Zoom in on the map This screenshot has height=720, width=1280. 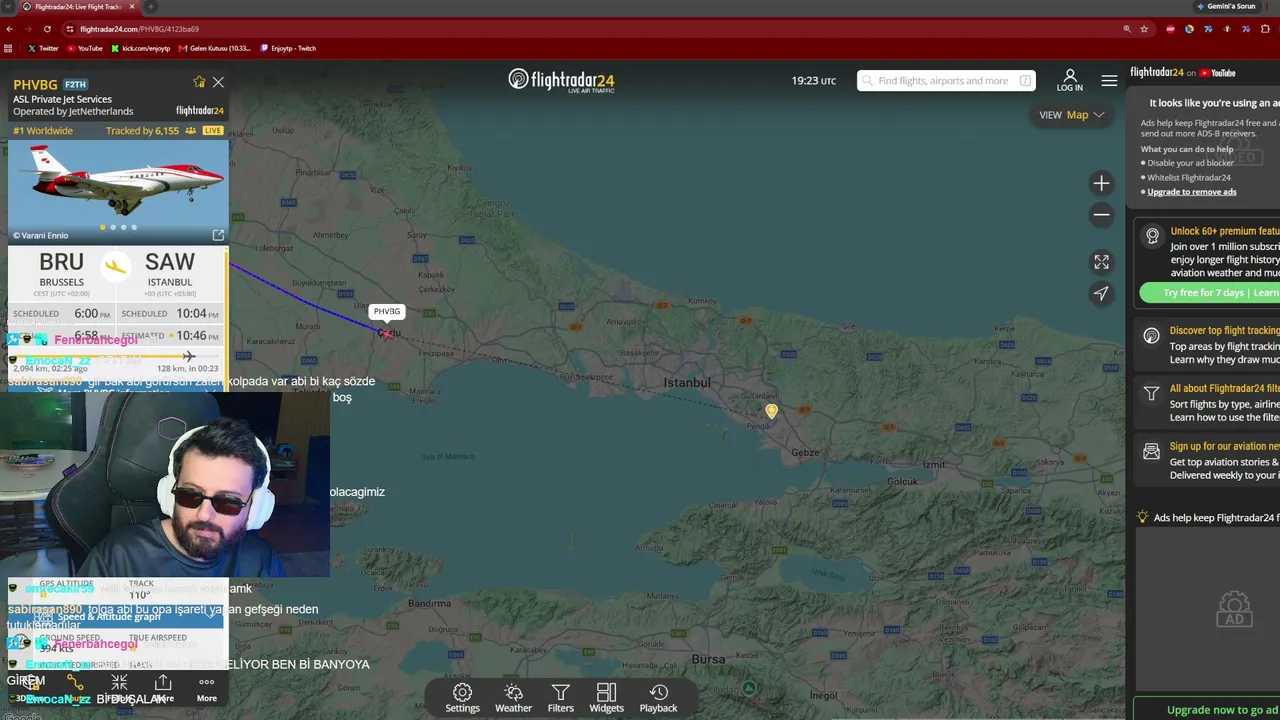1101,183
